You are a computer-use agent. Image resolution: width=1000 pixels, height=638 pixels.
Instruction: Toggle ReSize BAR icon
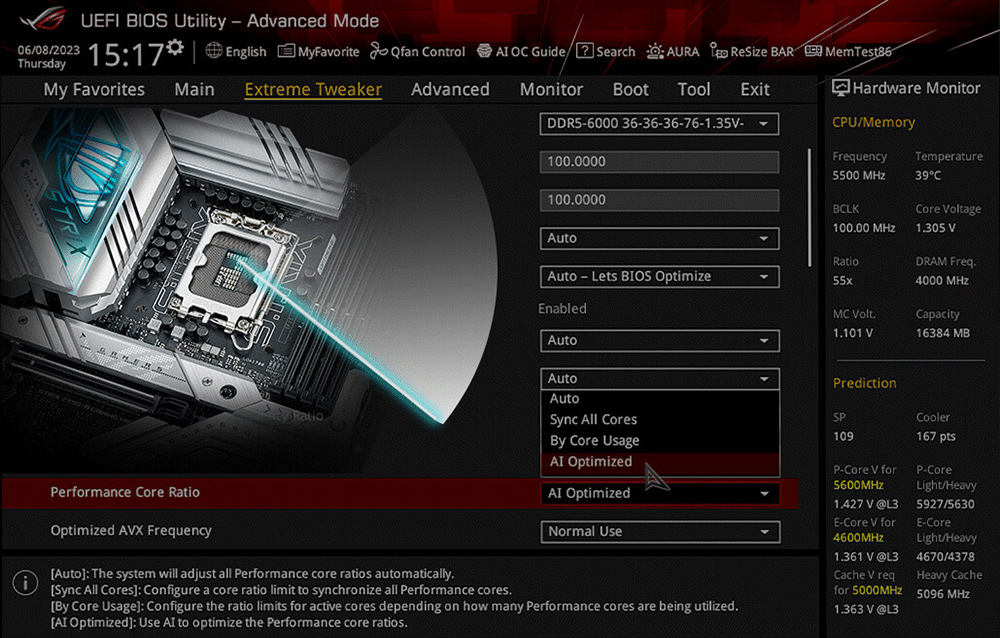pos(718,52)
